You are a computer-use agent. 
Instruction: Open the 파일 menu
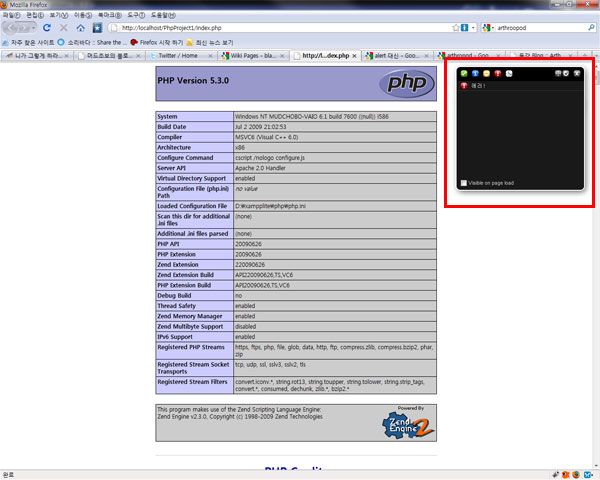(x=11, y=15)
